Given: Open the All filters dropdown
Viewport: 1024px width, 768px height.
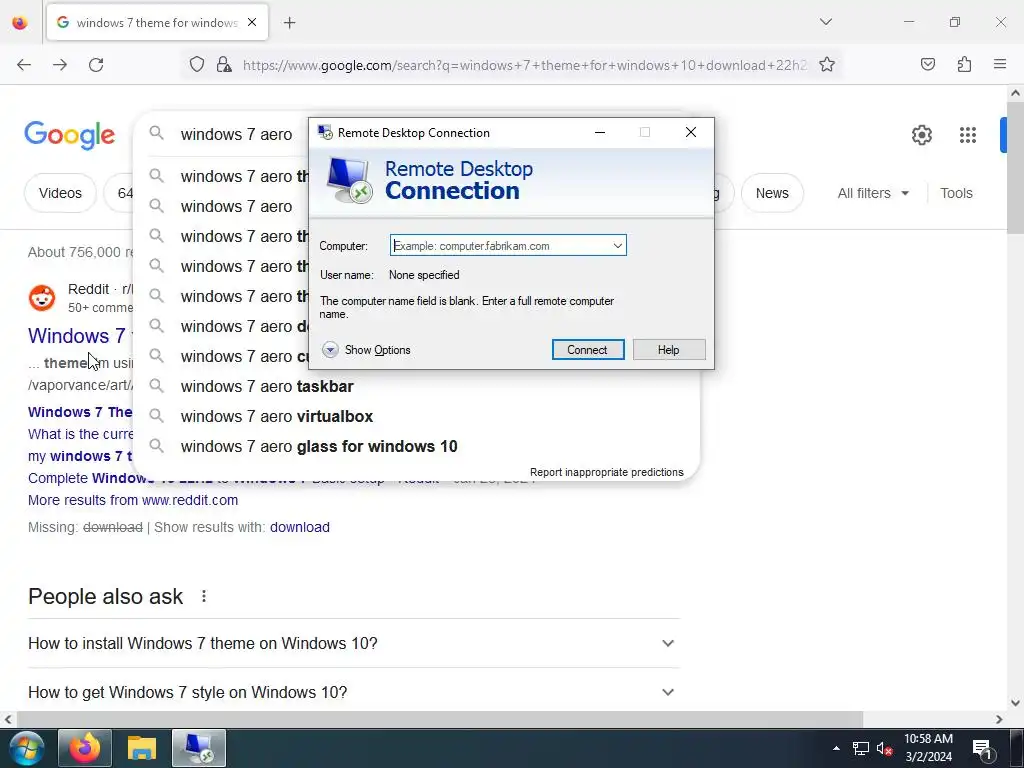Looking at the screenshot, I should click(873, 193).
